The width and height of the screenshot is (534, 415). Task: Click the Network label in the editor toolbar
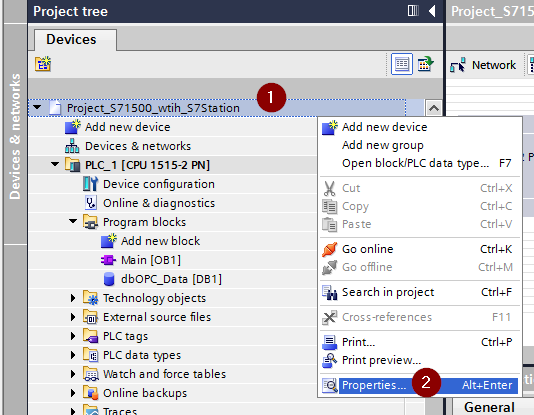click(x=493, y=65)
